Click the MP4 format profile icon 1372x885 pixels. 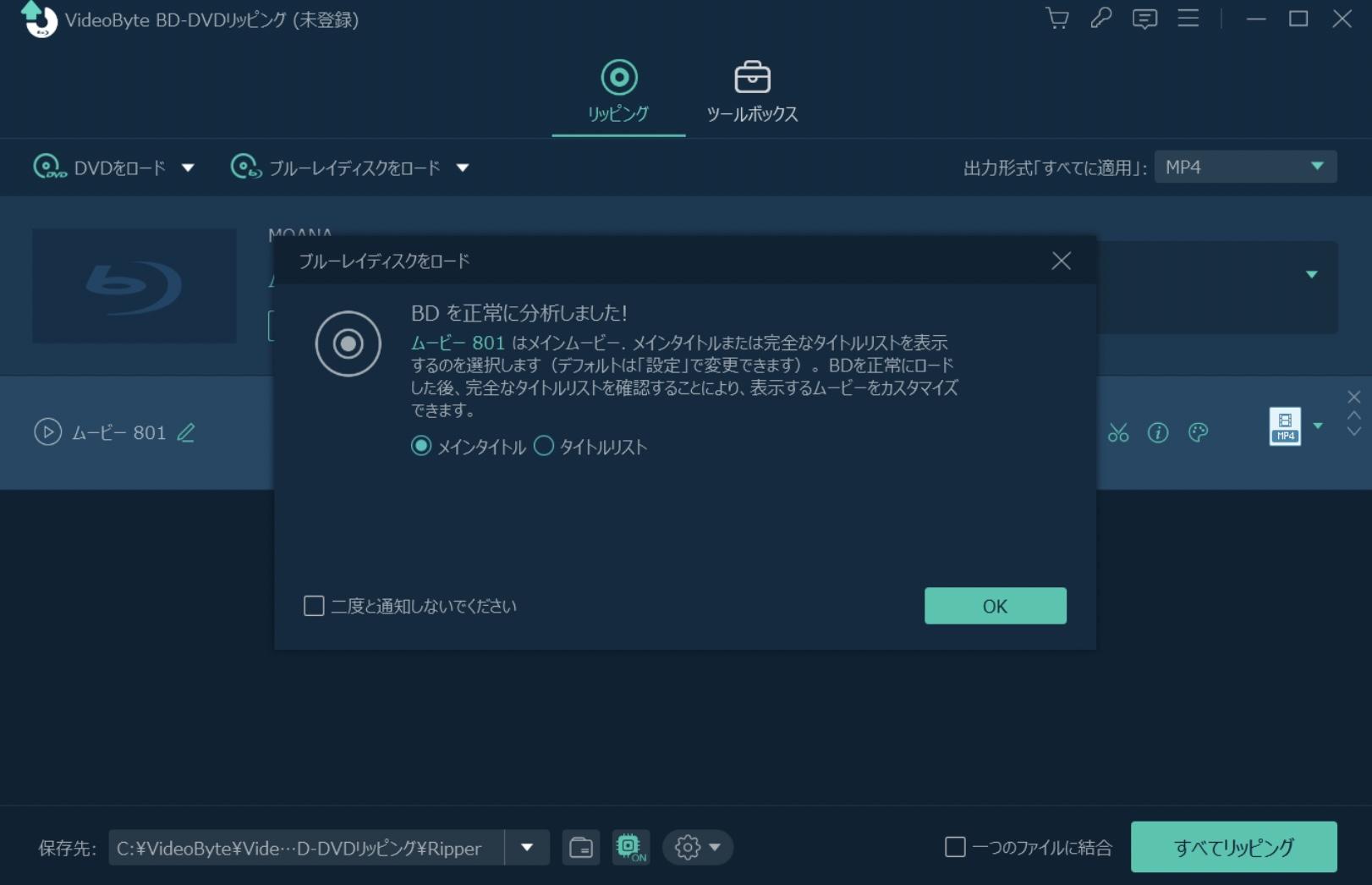(1285, 426)
